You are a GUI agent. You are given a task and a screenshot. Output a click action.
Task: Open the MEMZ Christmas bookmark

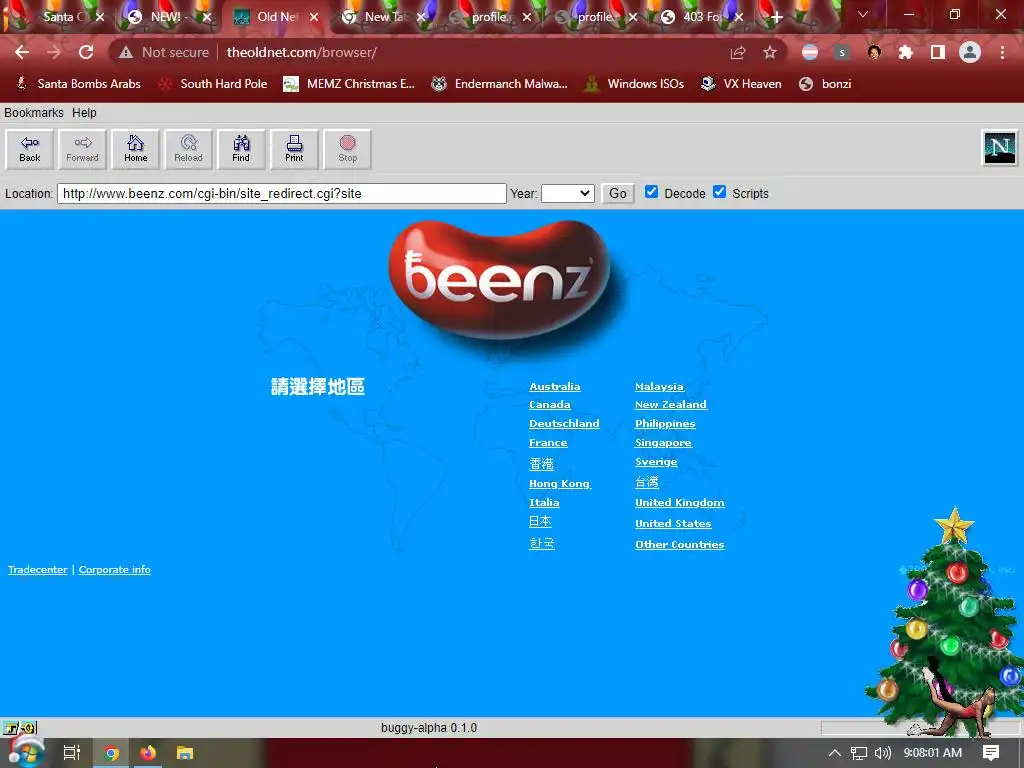coord(349,84)
